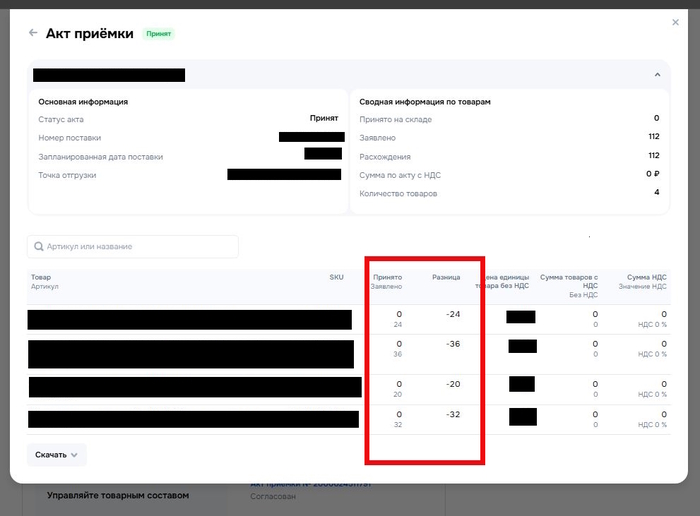700x516 pixels.
Task: Click the magnifier icon in search field
Action: point(39,246)
